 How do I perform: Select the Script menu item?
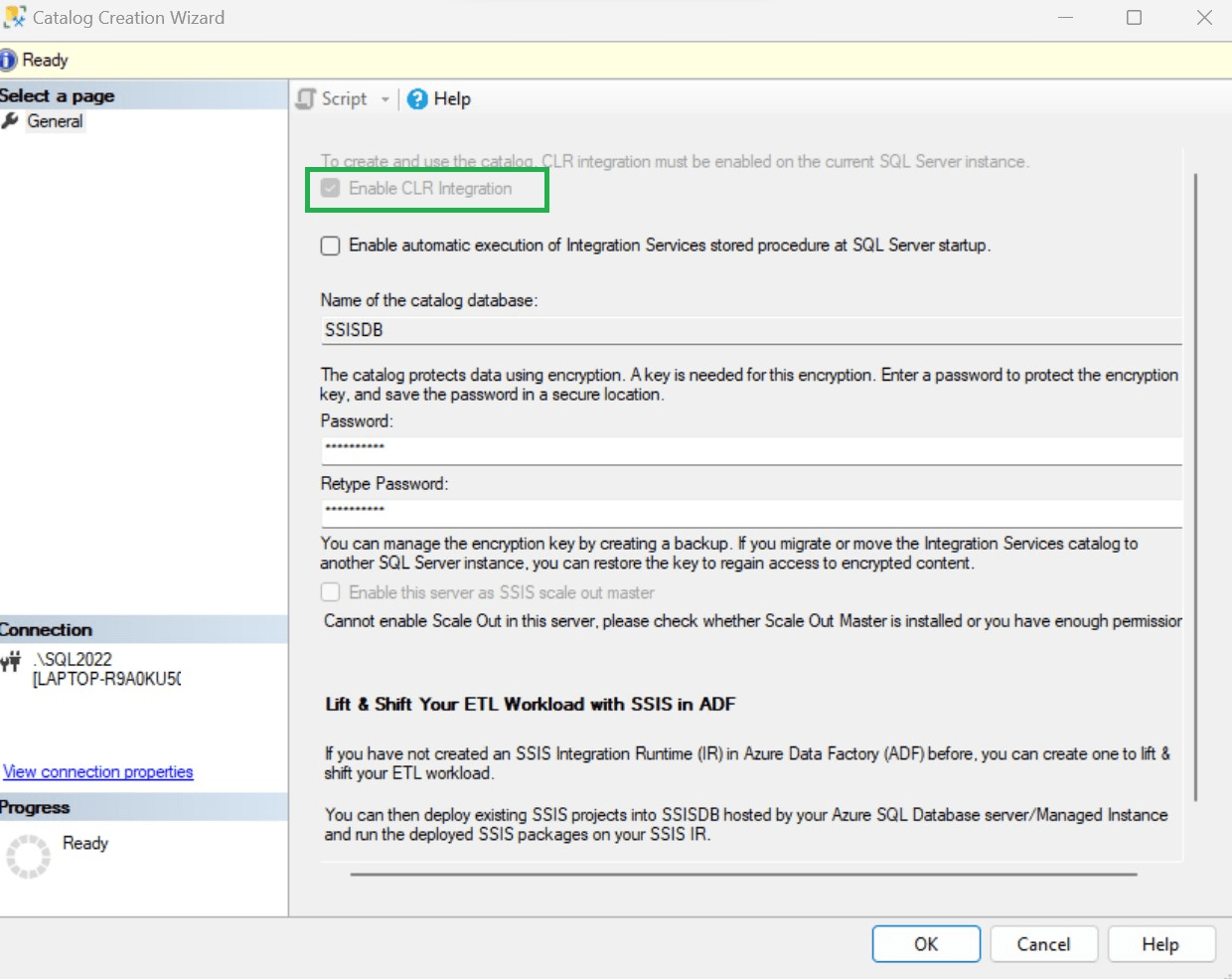pos(343,98)
